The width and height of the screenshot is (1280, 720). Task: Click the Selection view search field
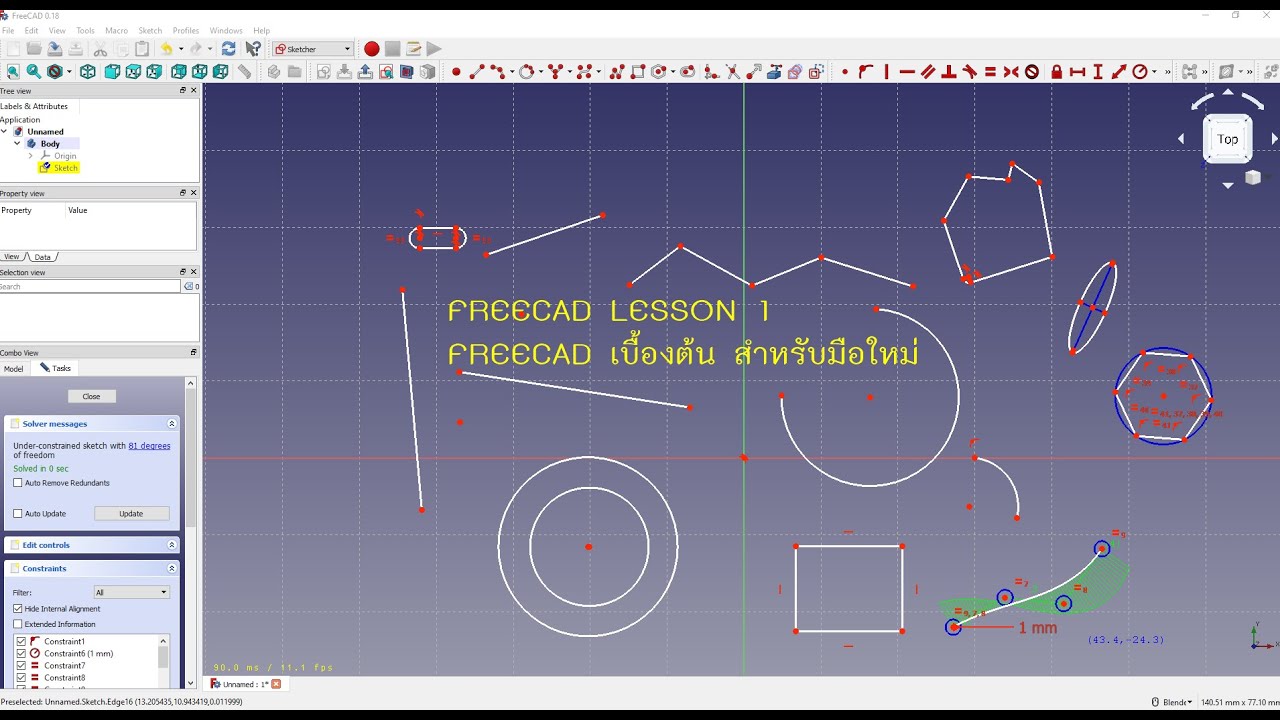tap(90, 286)
